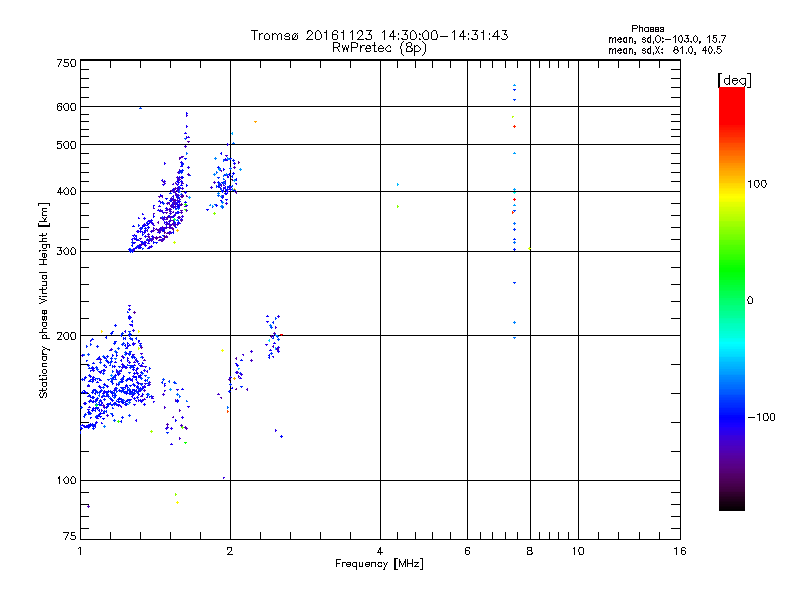The image size is (800, 600).
Task: Click the x-axis tick label '16'
Action: pyautogui.click(x=680, y=551)
